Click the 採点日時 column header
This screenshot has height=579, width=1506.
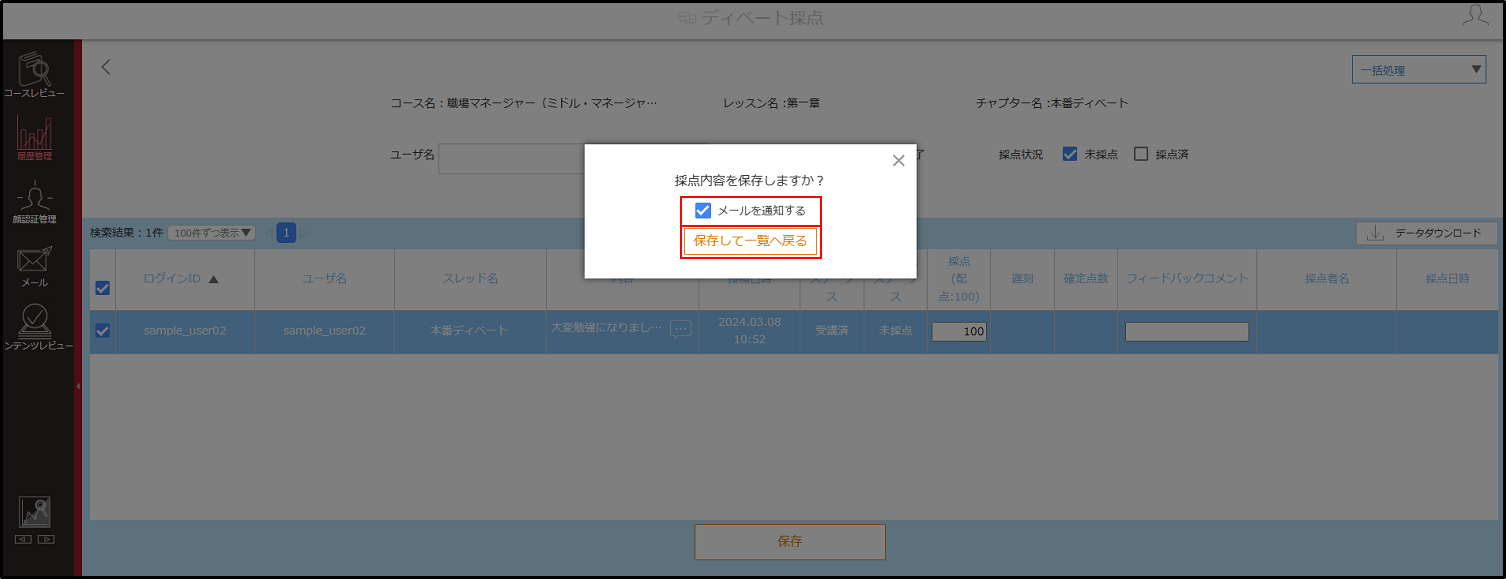[1447, 279]
